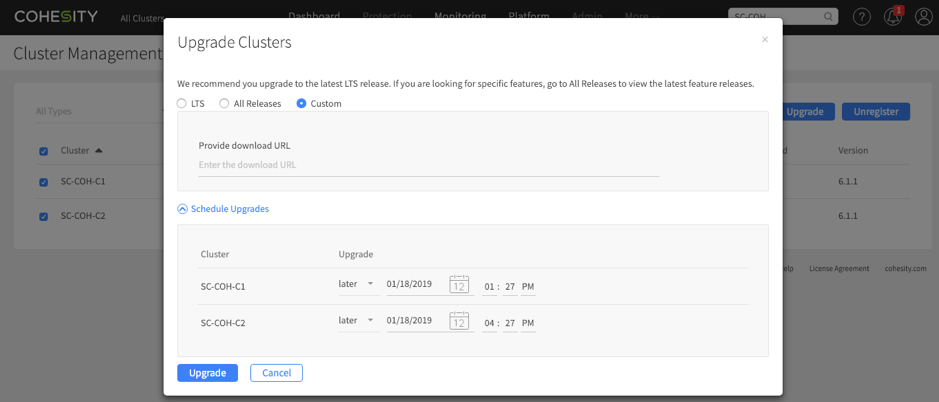Viewport: 939px width, 402px height.
Task: Toggle the SC-COH-C1 row checkbox
Action: (x=43, y=183)
